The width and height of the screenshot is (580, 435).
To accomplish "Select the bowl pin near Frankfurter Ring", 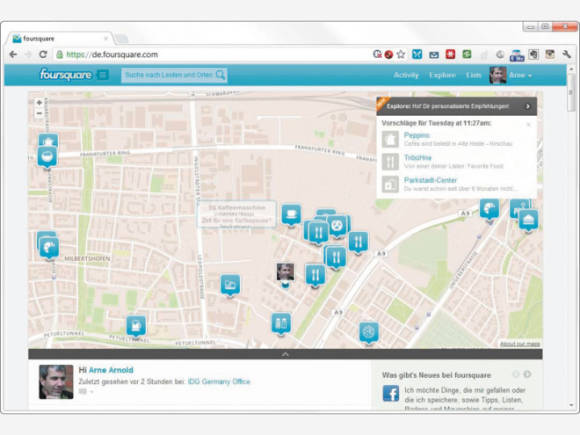I will (47, 157).
